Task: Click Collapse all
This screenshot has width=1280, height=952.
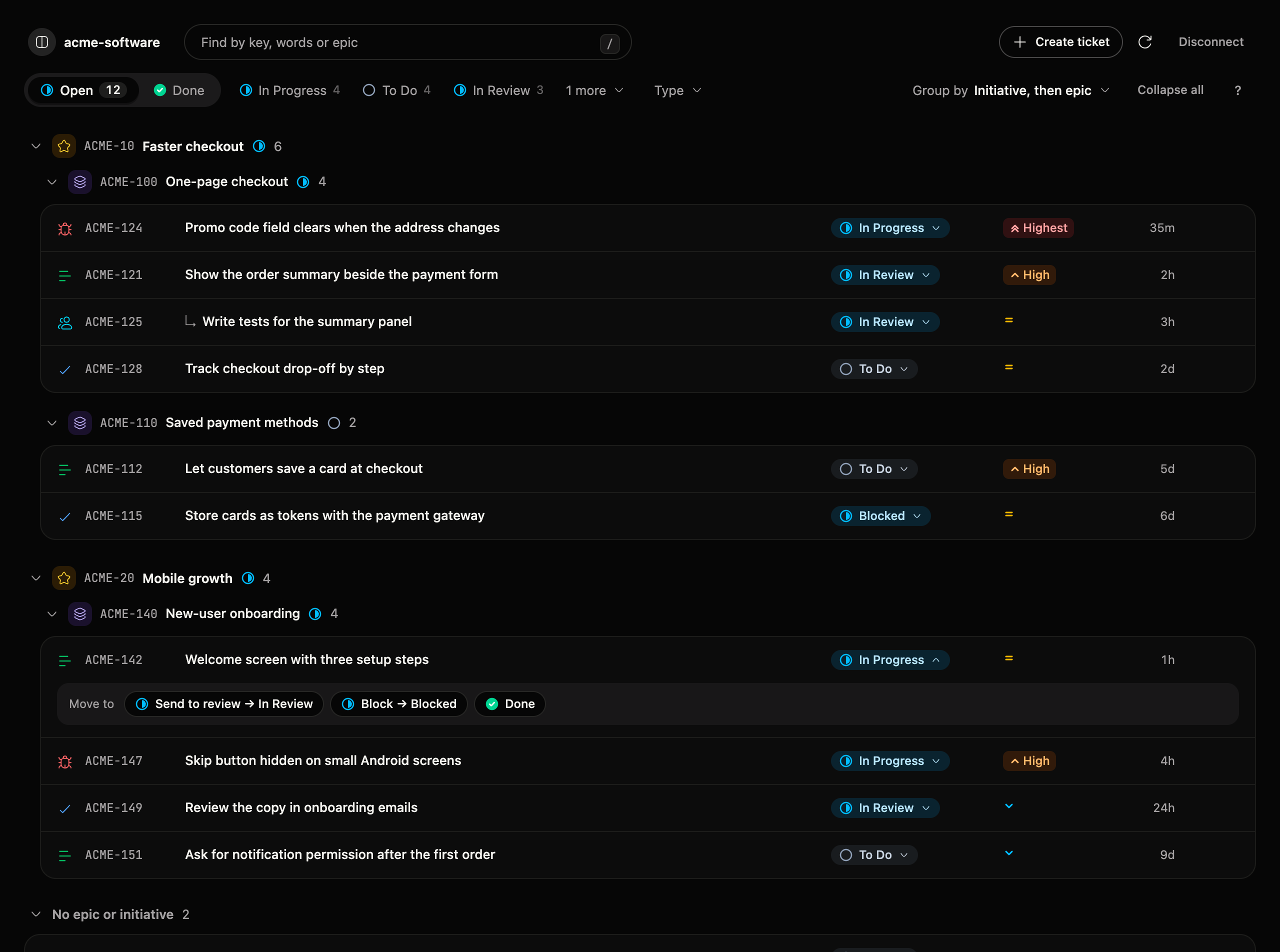Action: [x=1170, y=90]
